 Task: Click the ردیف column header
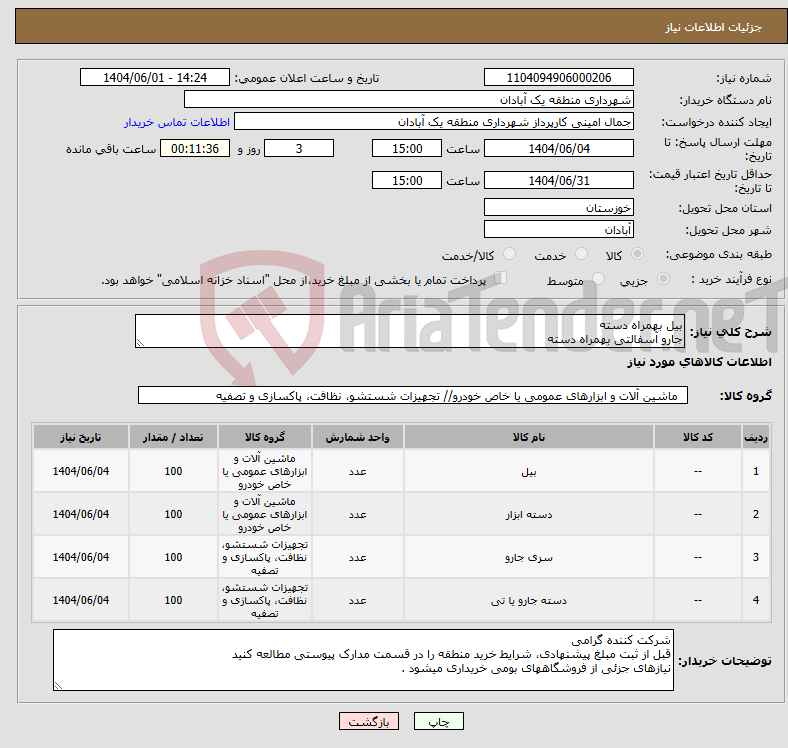755,437
